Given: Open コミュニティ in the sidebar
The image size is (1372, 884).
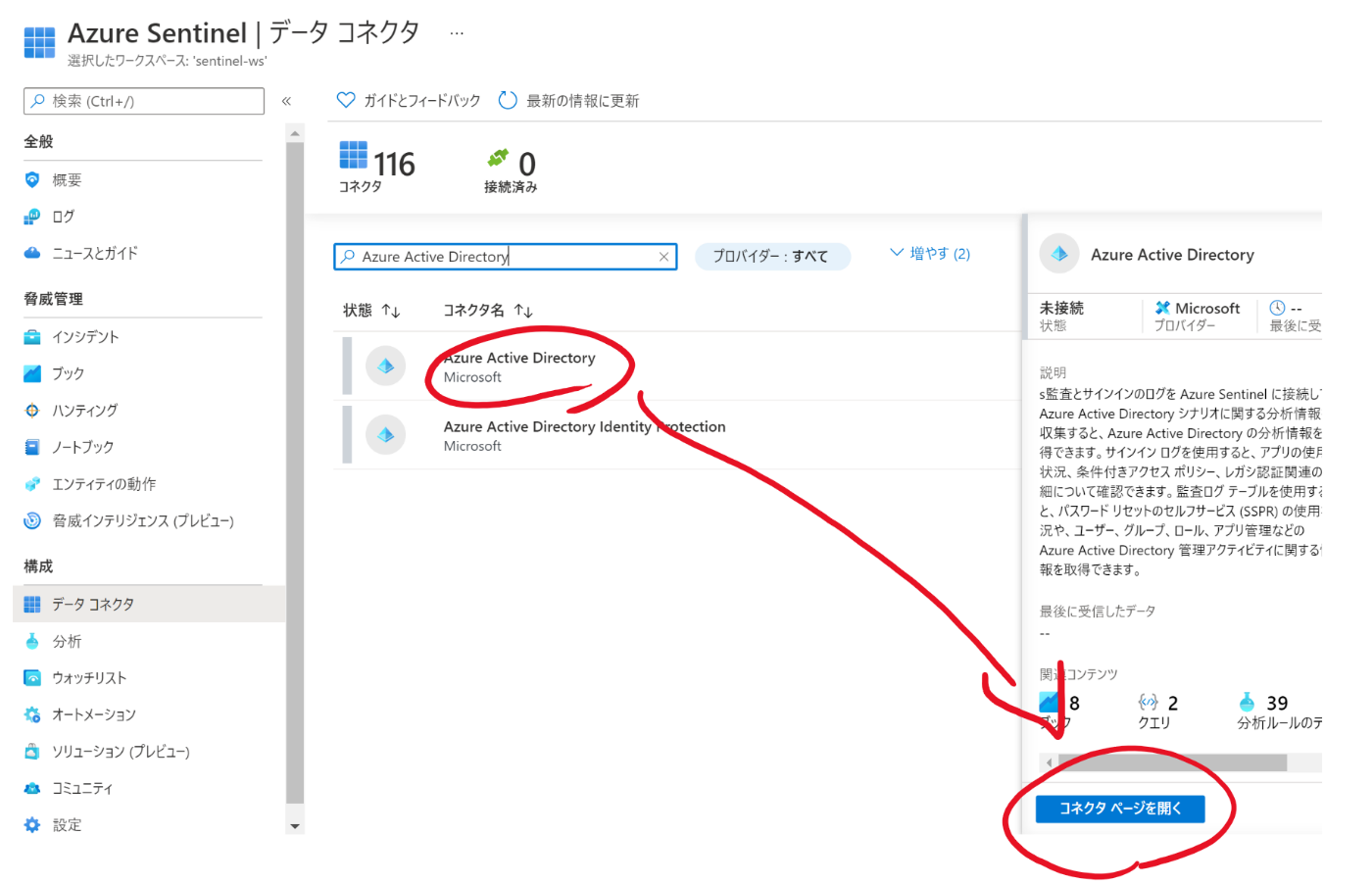Looking at the screenshot, I should tap(82, 788).
